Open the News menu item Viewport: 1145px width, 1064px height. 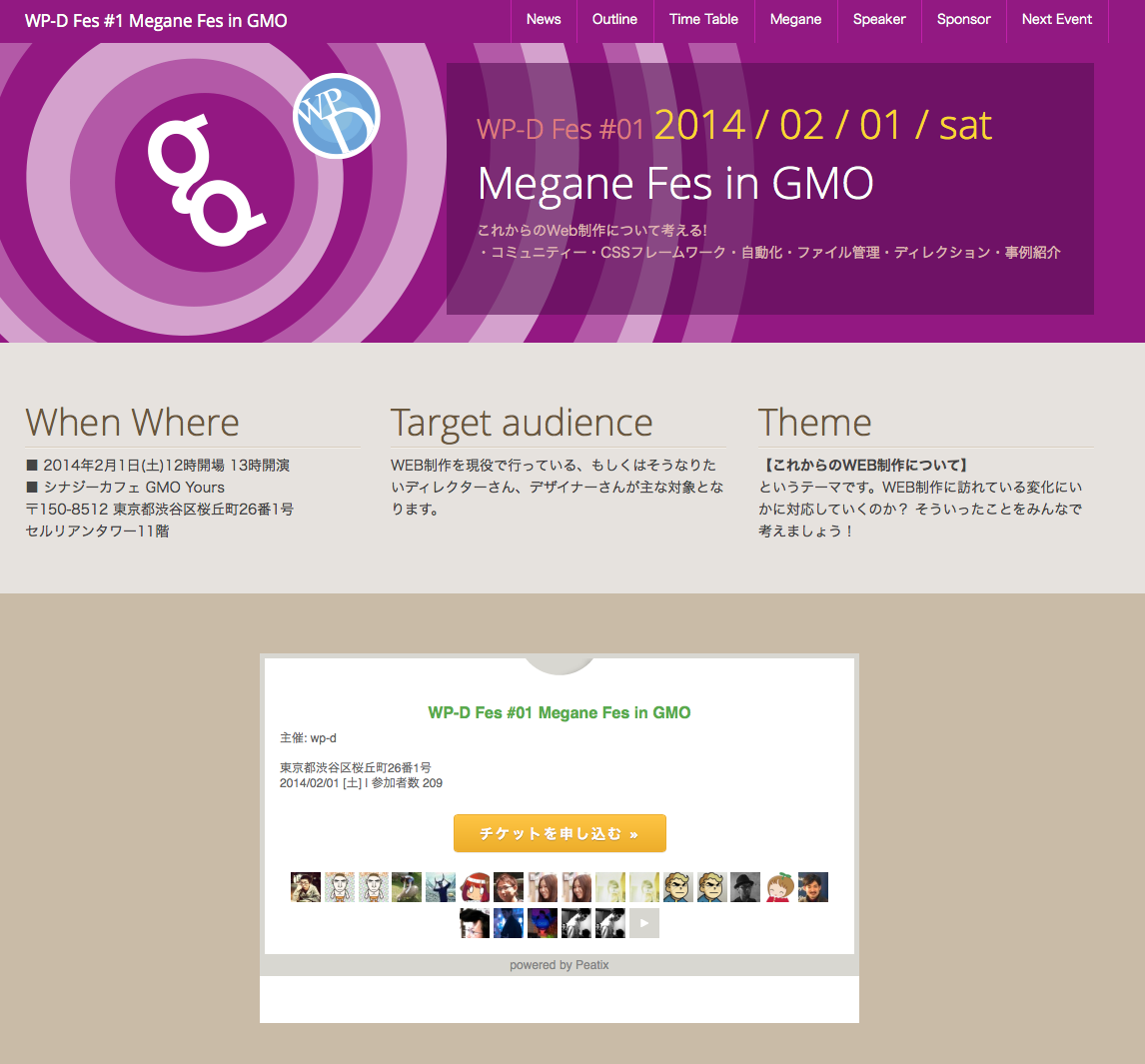pyautogui.click(x=544, y=20)
